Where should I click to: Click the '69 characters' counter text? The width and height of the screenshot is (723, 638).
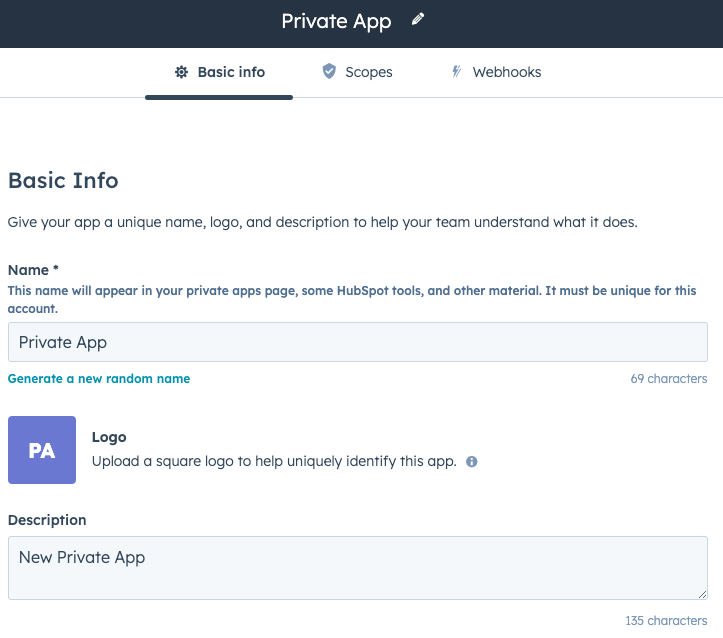668,379
